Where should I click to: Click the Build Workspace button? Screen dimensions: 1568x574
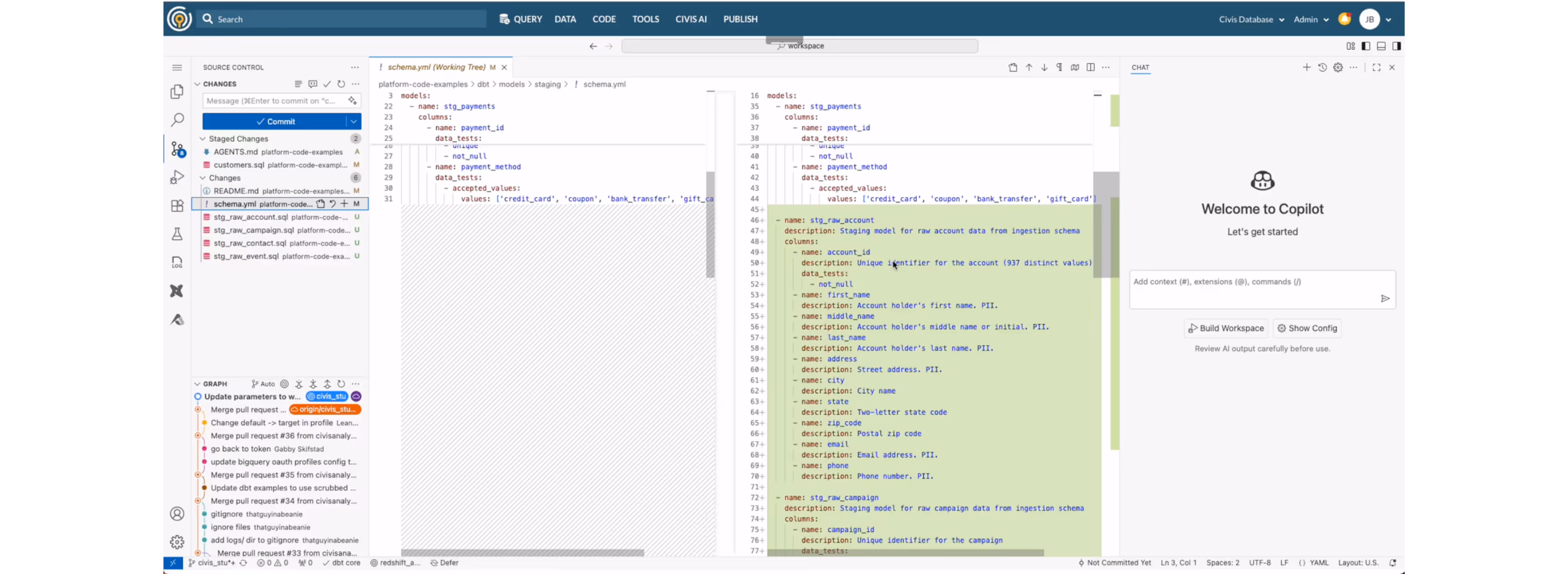1226,328
